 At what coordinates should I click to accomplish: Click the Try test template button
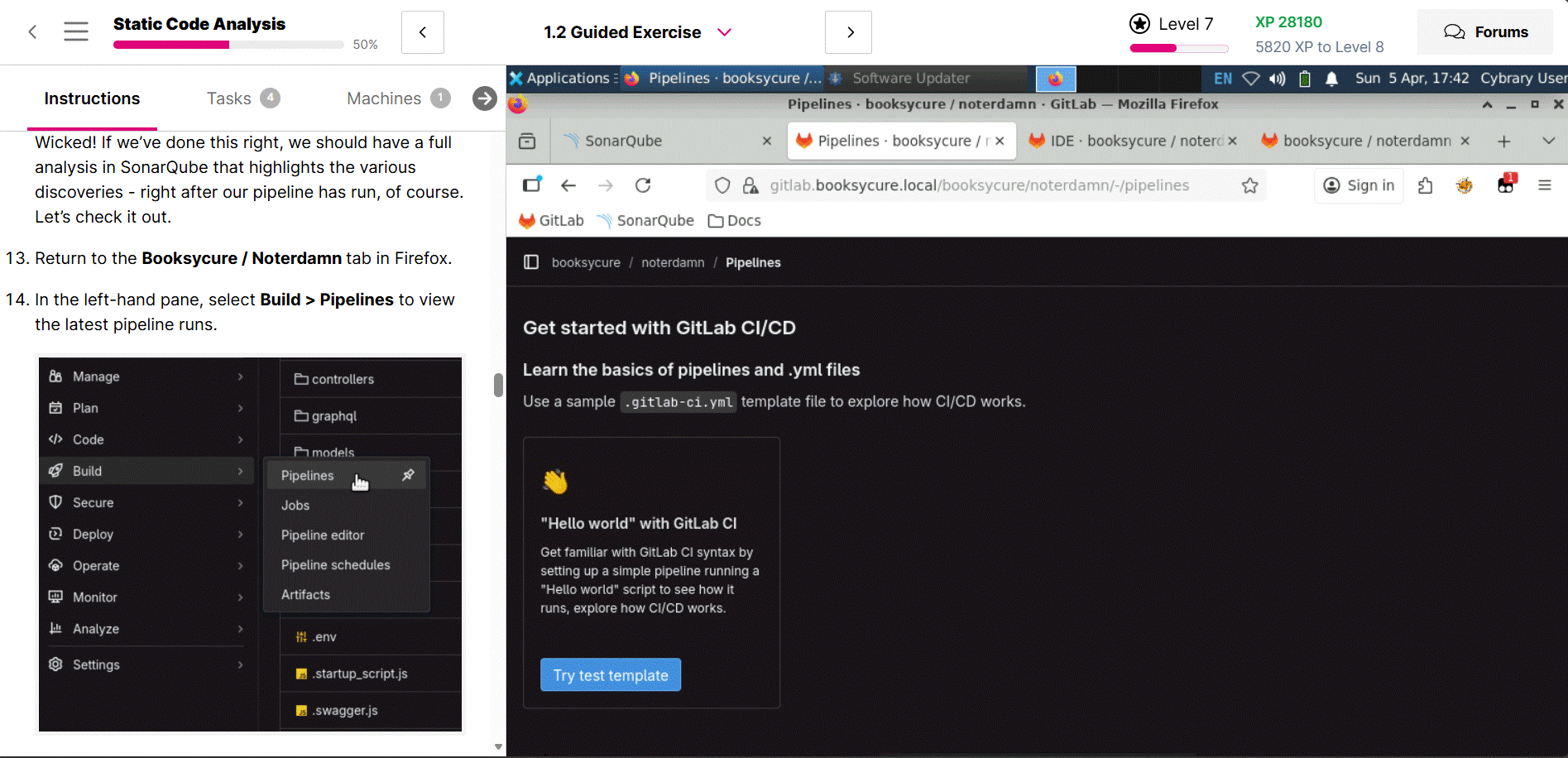pos(611,675)
